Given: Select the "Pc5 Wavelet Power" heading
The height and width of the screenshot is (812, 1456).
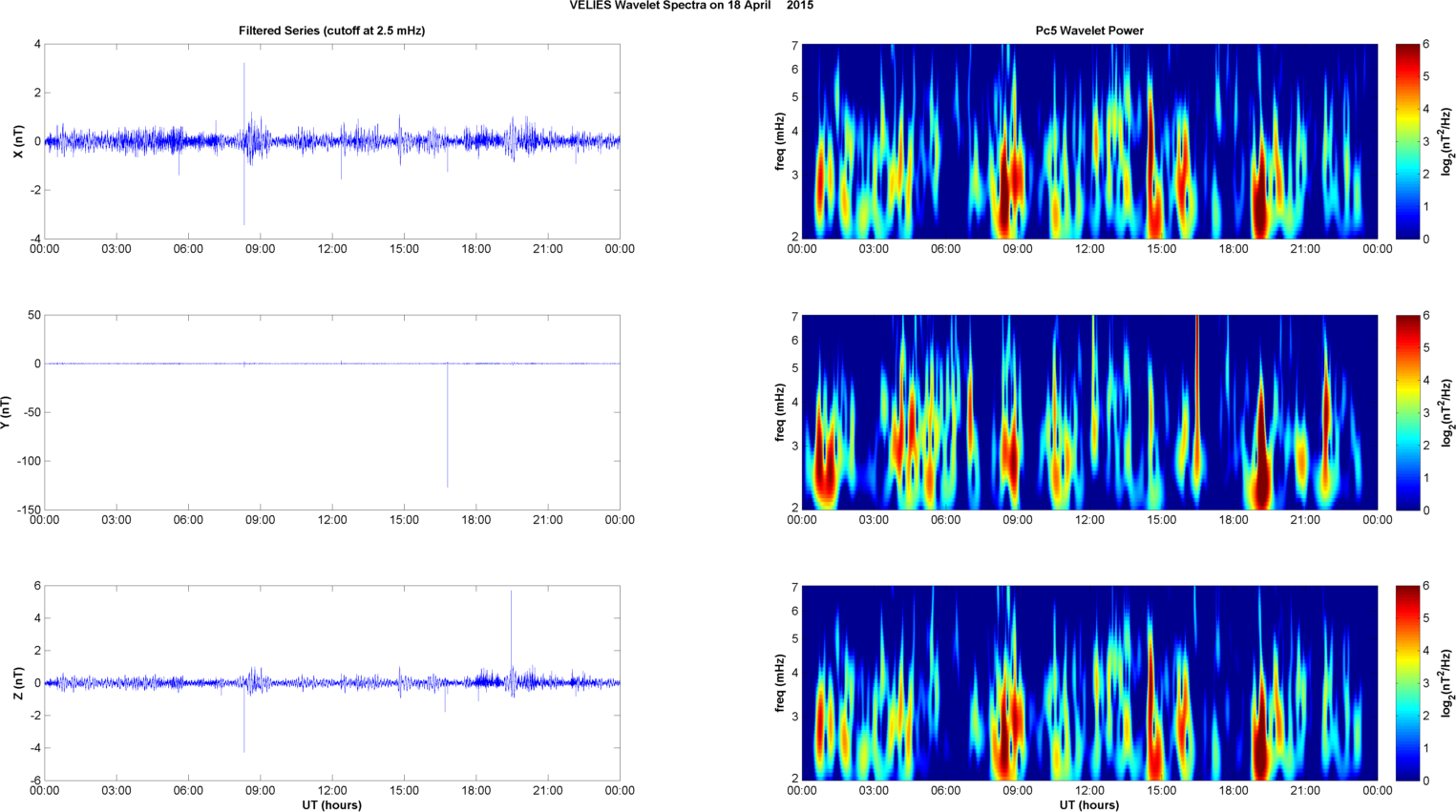Looking at the screenshot, I should (x=1089, y=31).
